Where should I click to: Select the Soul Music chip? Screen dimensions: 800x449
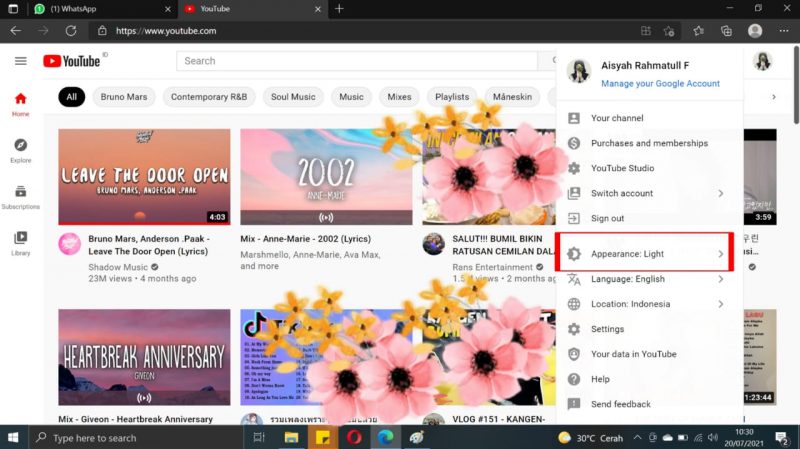click(293, 96)
